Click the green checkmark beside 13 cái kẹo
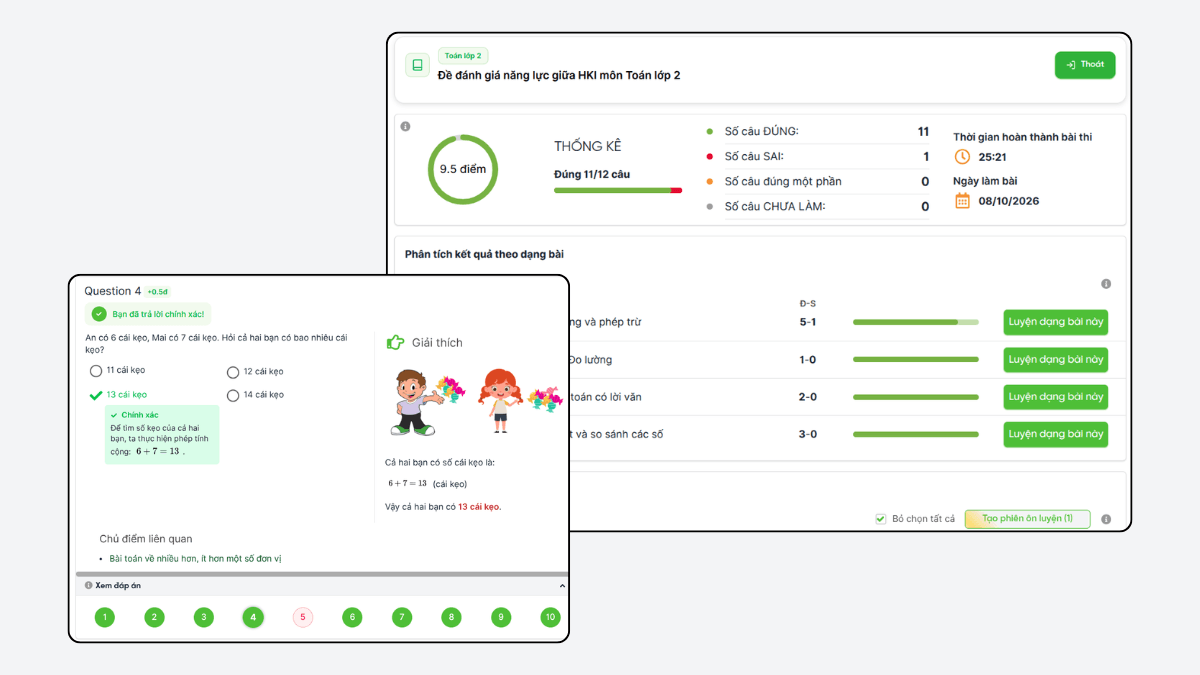1200x675 pixels. (96, 395)
